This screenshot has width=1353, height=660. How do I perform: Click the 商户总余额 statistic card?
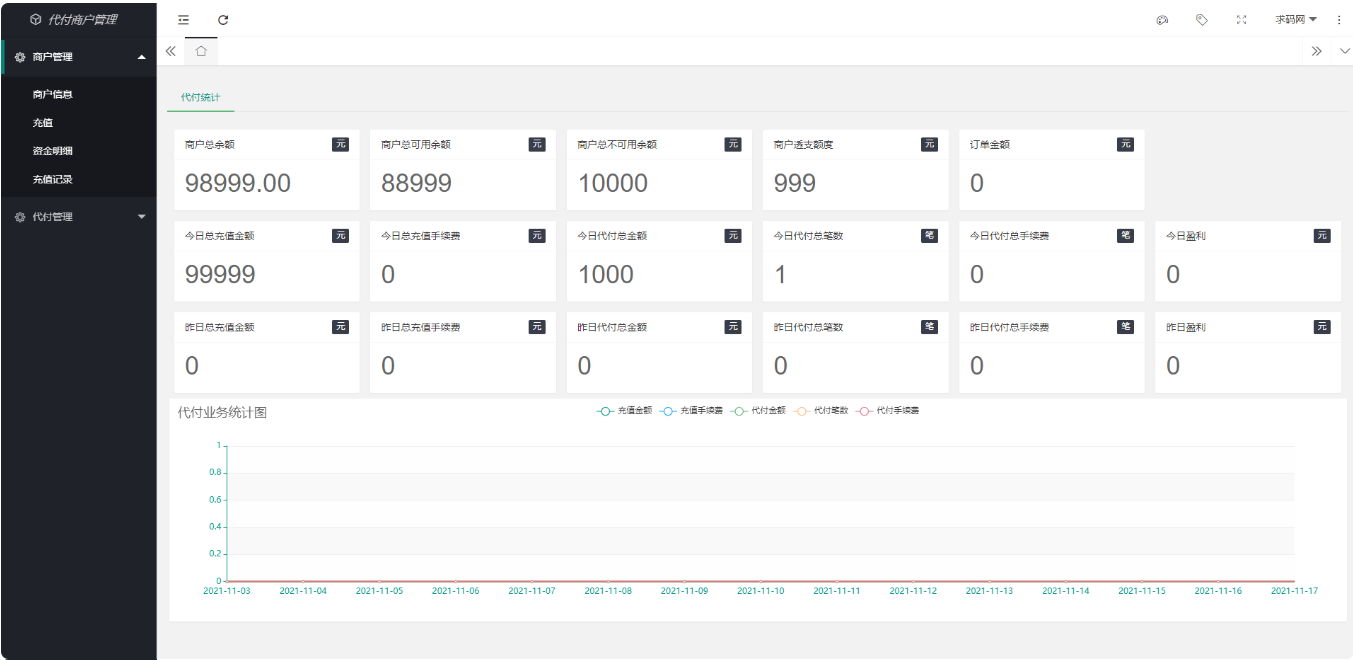[x=266, y=170]
